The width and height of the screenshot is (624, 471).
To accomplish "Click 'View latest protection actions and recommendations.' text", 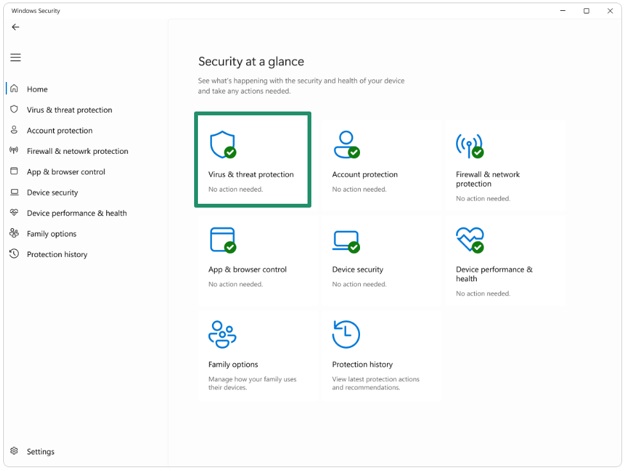I will [375, 383].
